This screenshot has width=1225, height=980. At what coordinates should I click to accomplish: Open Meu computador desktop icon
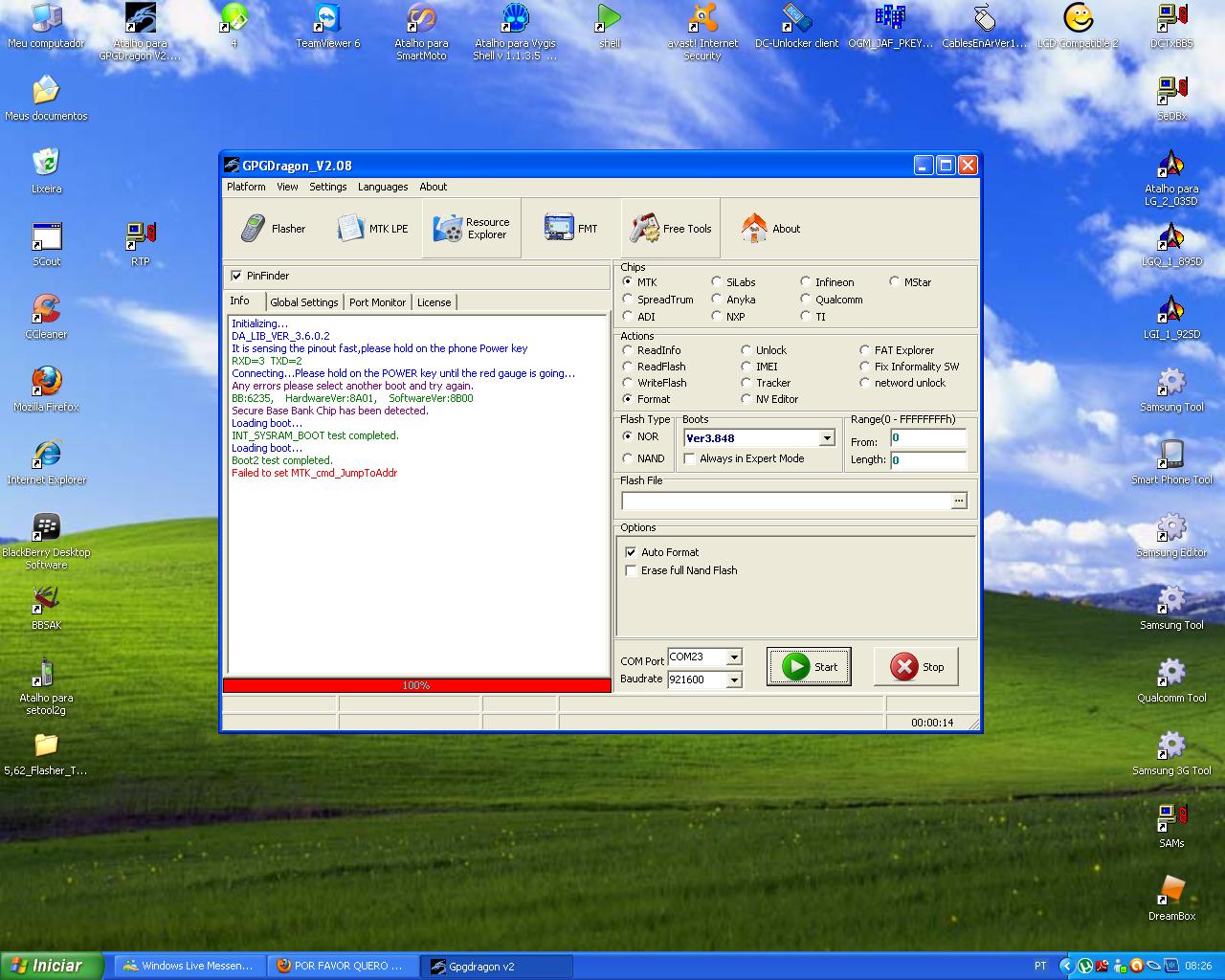coord(46,26)
